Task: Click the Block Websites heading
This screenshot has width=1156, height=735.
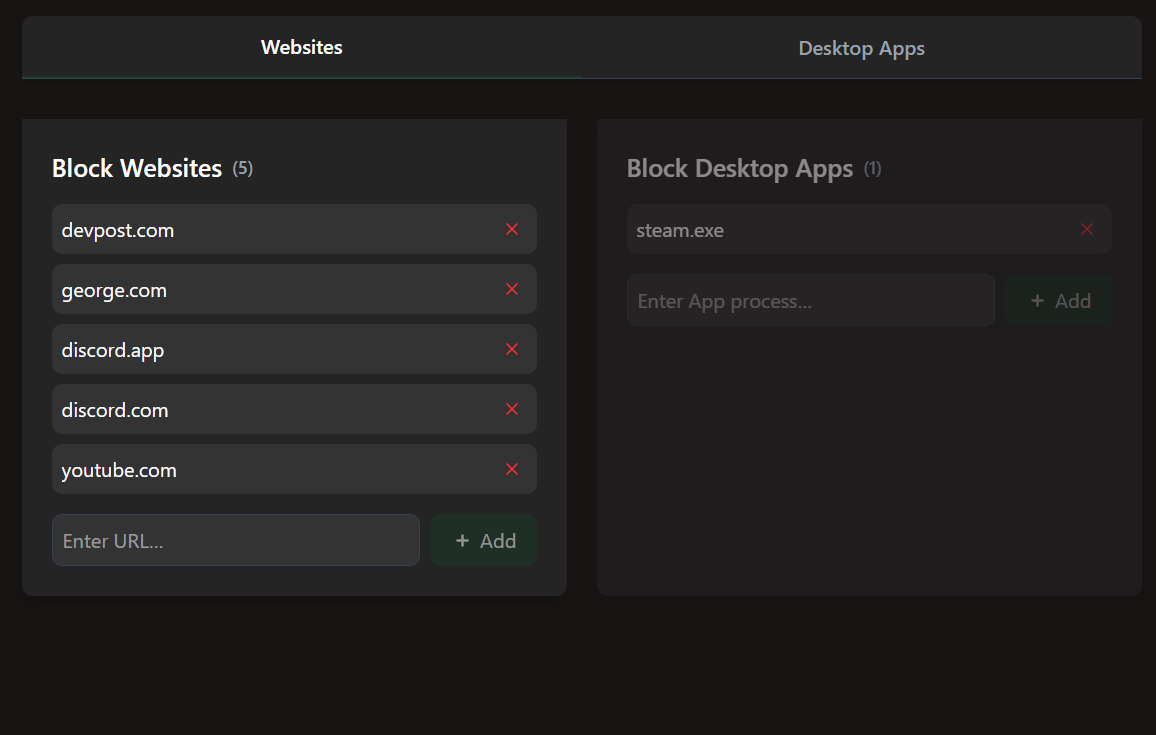Action: tap(137, 168)
